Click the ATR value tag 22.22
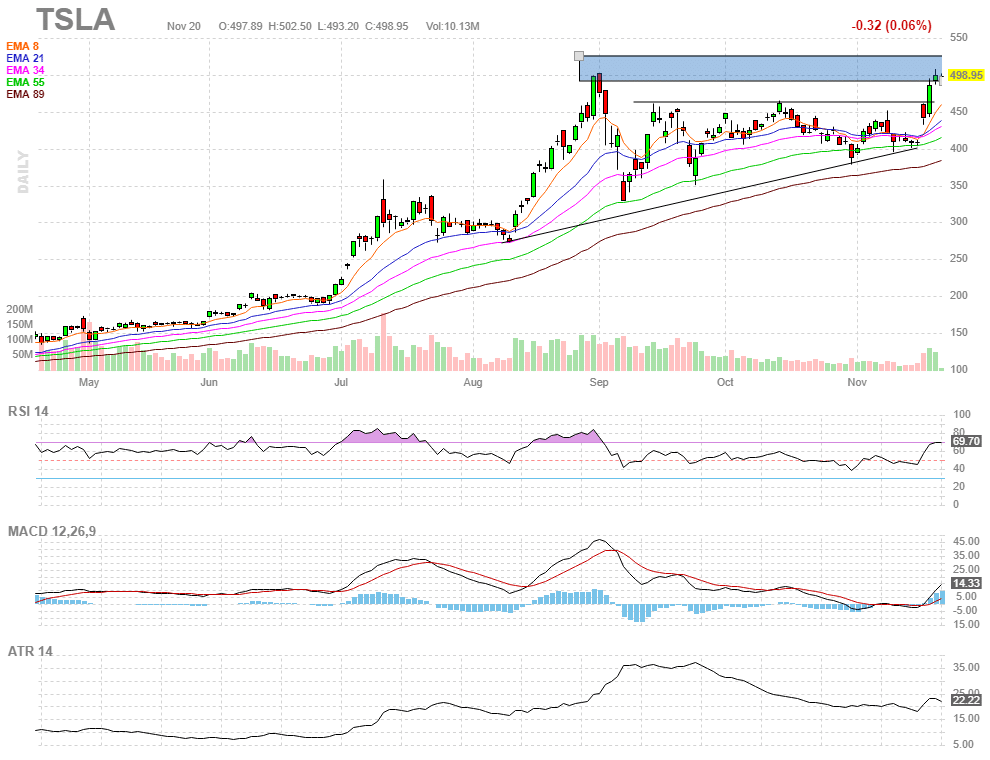Image resolution: width=990 pixels, height=760 pixels. click(966, 700)
